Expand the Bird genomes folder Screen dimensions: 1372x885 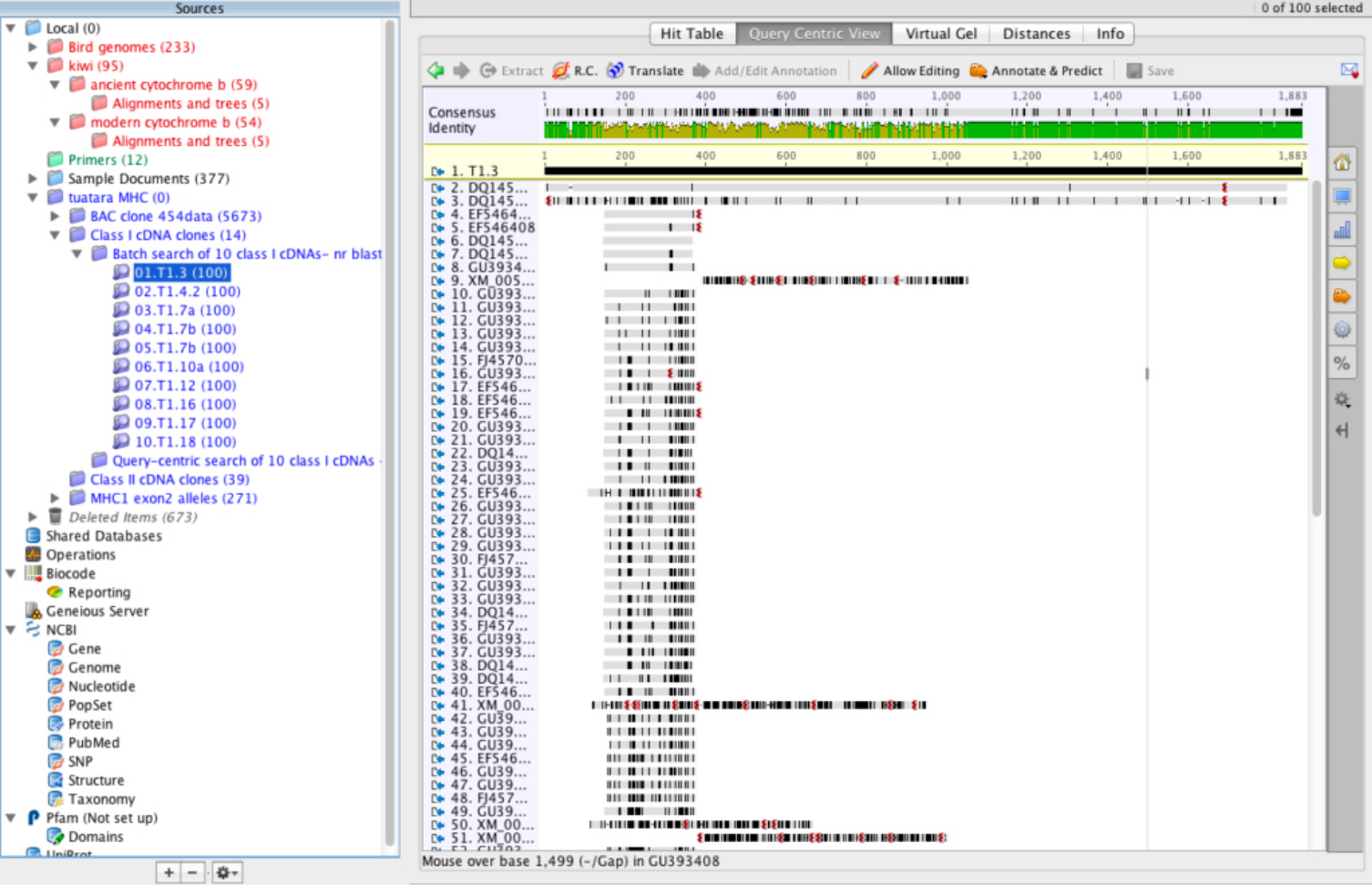click(33, 46)
